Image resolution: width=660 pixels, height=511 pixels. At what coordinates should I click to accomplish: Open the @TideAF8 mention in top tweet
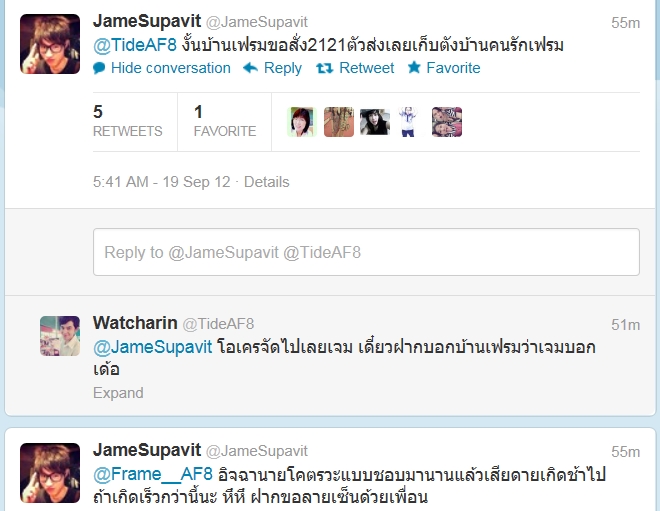coord(135,45)
